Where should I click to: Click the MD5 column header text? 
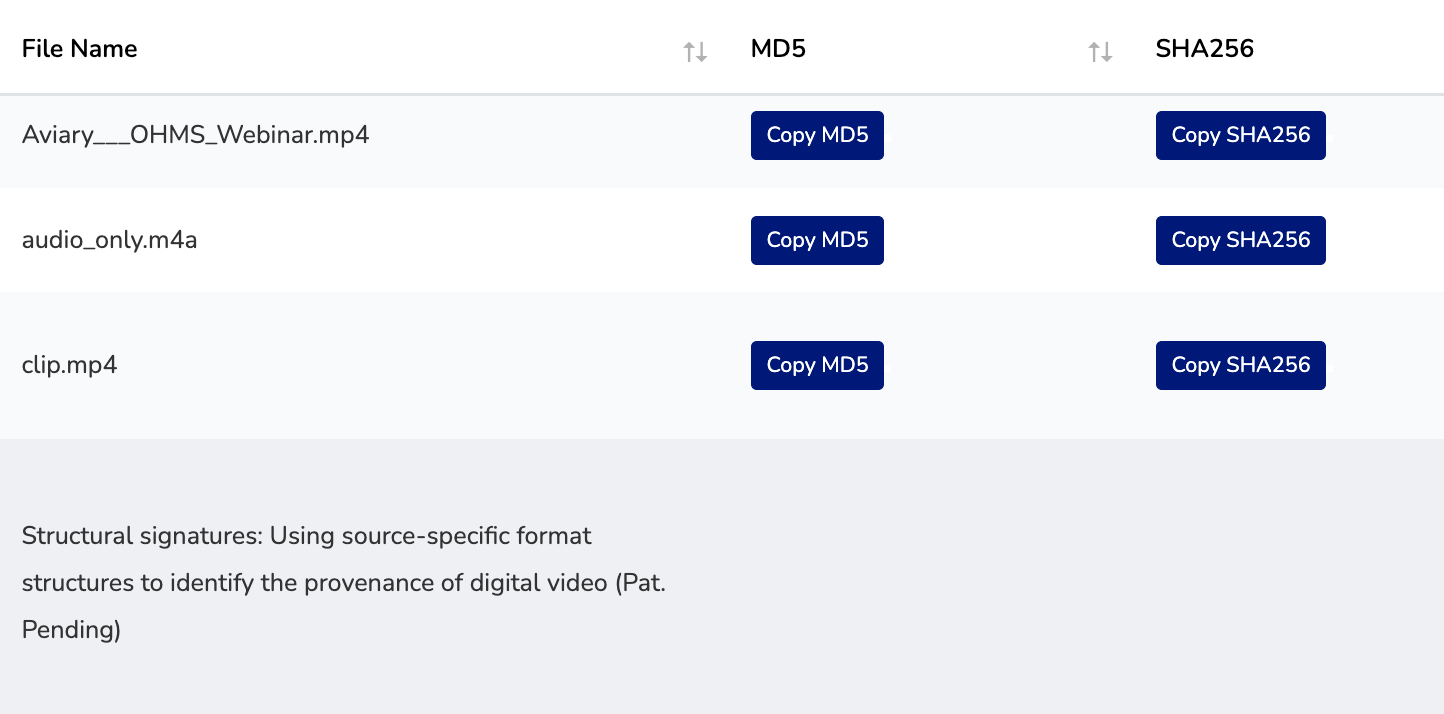tap(778, 49)
